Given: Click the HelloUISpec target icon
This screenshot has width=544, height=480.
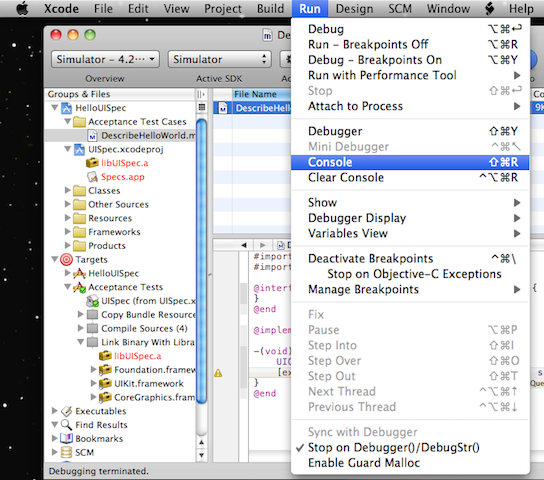Looking at the screenshot, I should pyautogui.click(x=79, y=273).
